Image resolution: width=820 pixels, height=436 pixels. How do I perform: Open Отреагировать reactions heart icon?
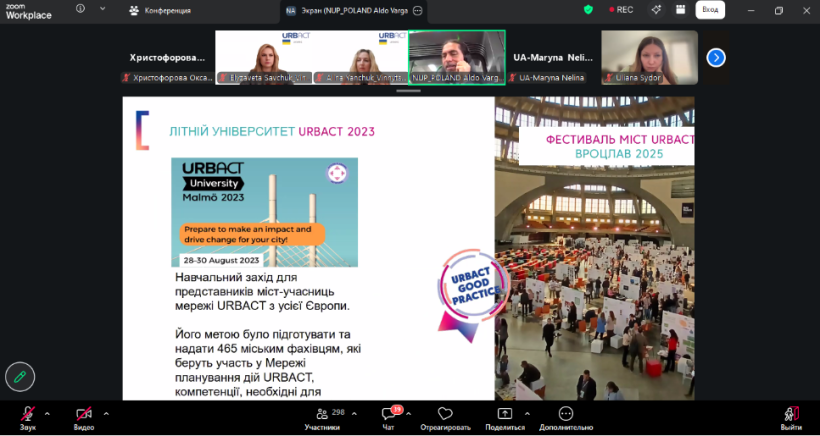click(x=445, y=414)
